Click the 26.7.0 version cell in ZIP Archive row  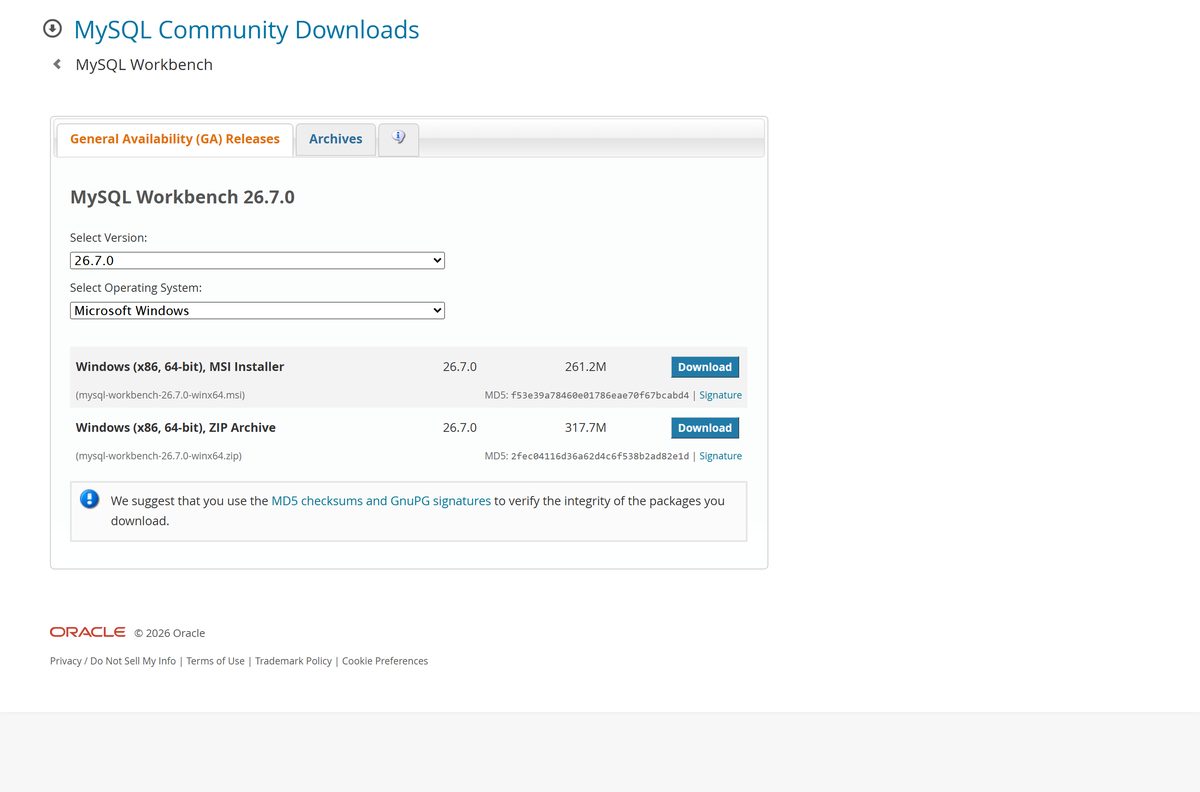pos(460,427)
